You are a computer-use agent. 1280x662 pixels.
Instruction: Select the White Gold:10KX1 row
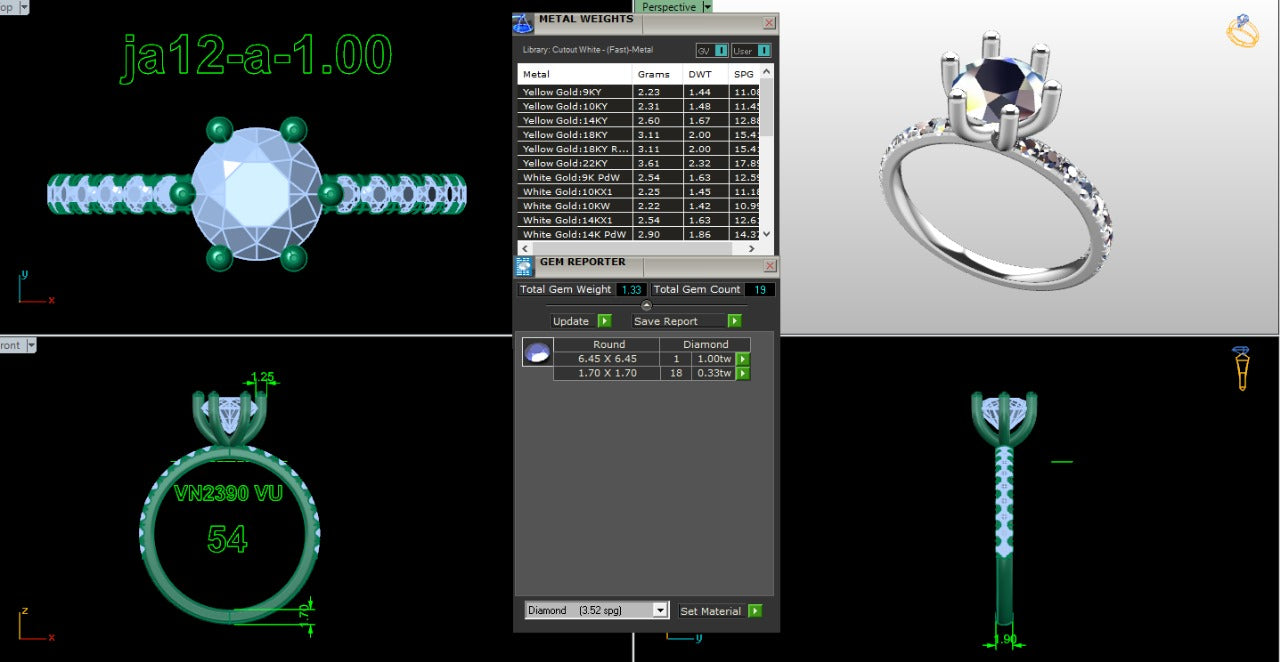pyautogui.click(x=639, y=192)
